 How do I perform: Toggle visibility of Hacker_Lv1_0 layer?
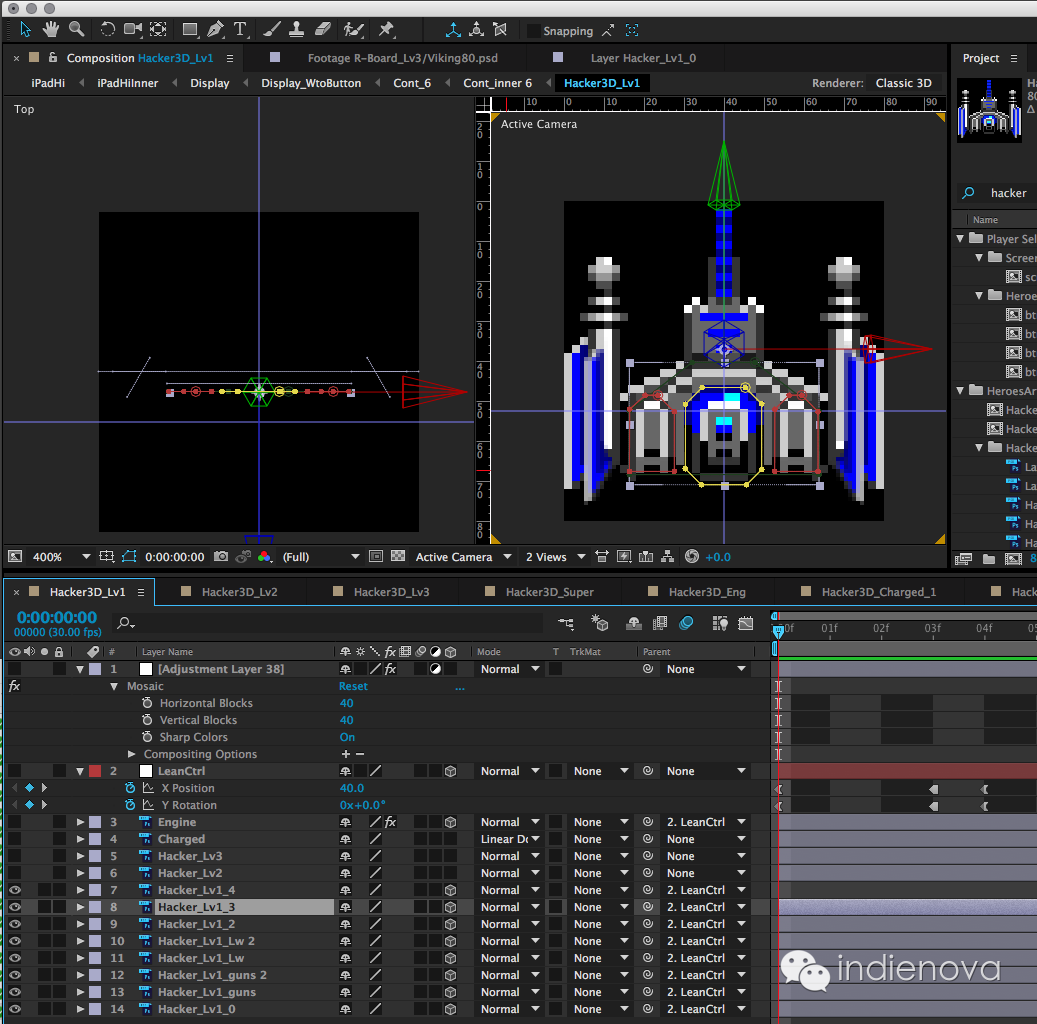pyautogui.click(x=15, y=1009)
